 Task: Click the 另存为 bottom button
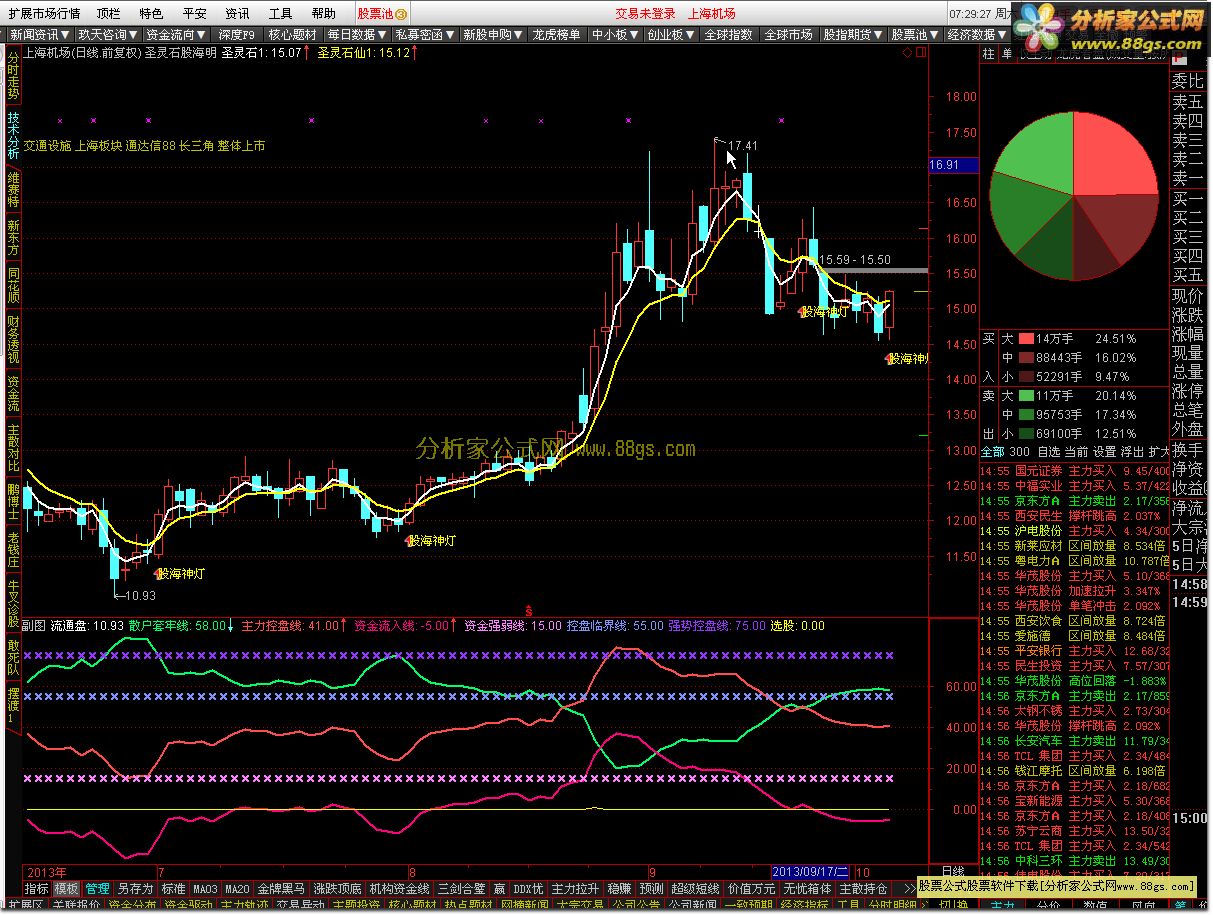point(135,888)
